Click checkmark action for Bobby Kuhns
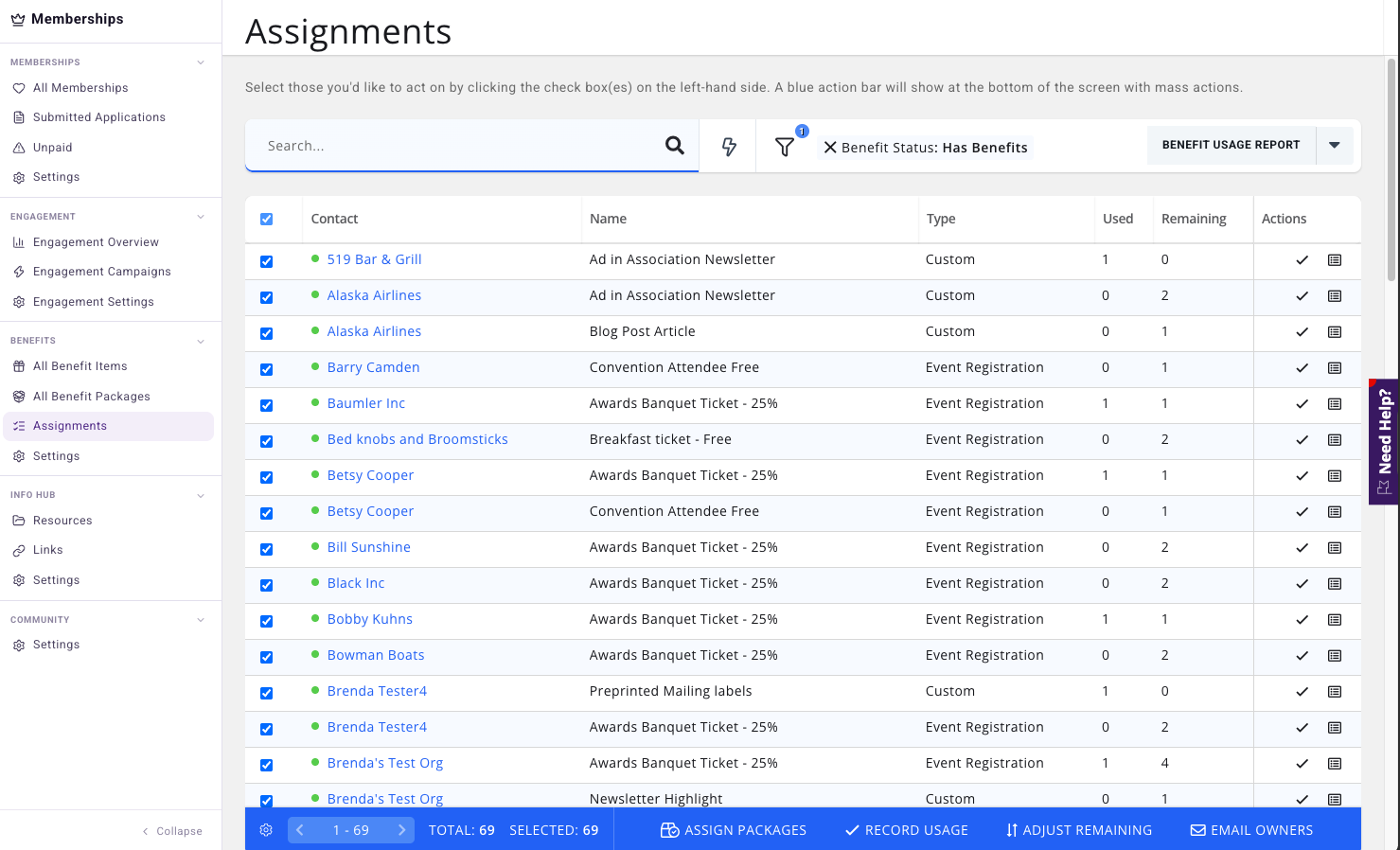Screen dimensions: 1400x850 [x=1303, y=620]
